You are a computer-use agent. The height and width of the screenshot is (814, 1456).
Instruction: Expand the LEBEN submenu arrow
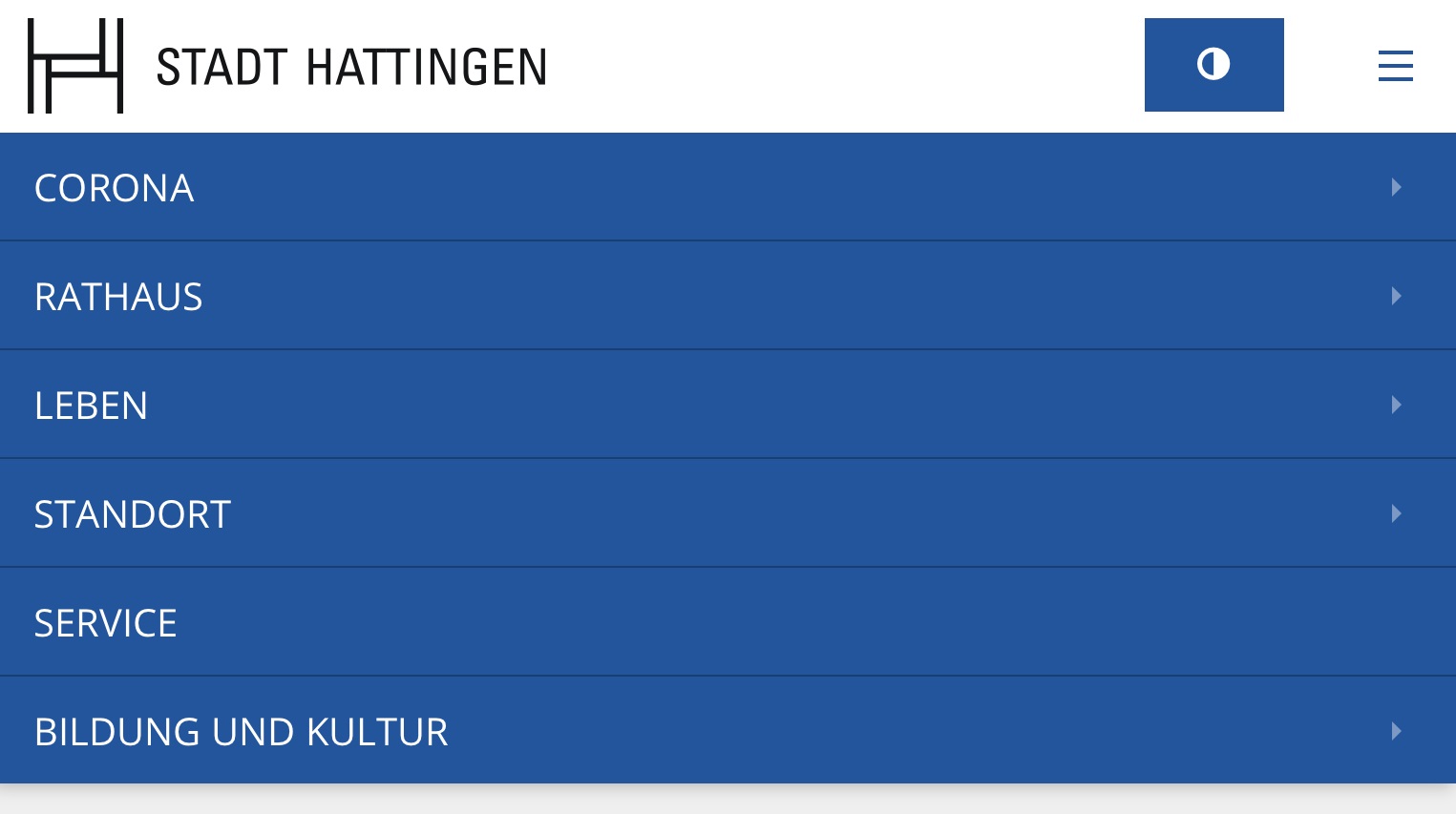(x=1397, y=405)
